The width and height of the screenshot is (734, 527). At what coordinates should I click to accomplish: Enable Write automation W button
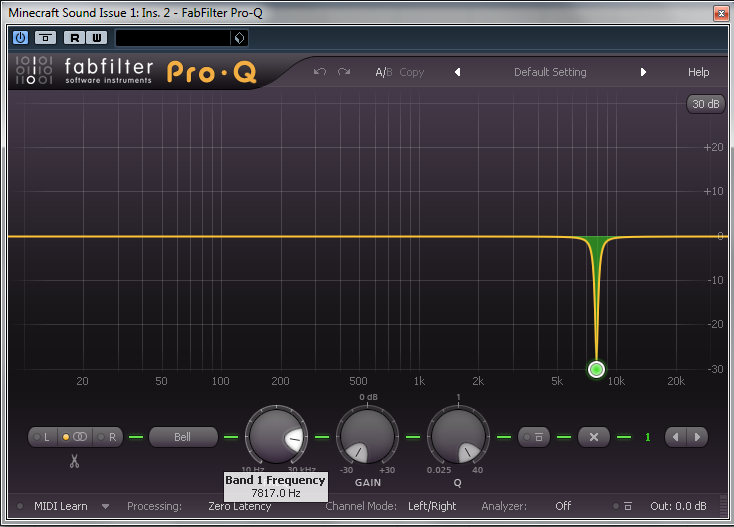click(x=96, y=37)
